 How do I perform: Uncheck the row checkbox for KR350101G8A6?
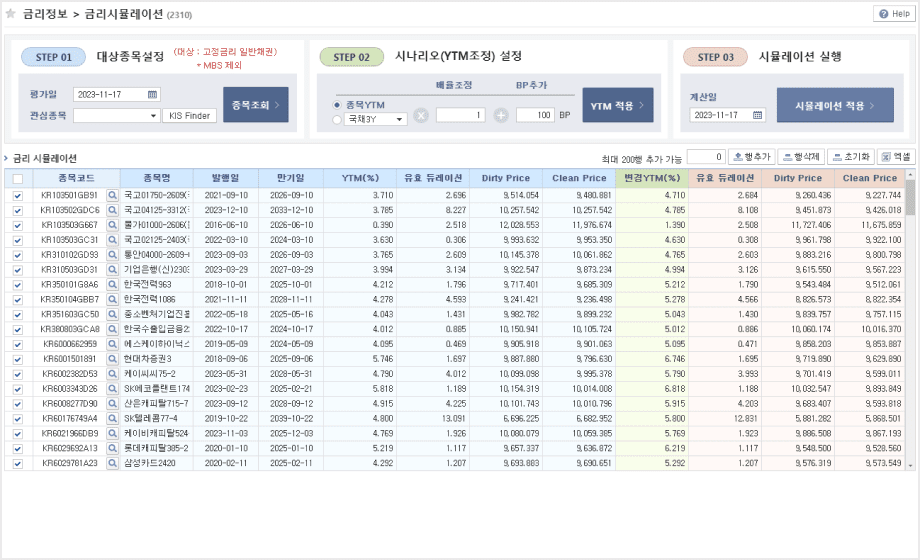pos(18,285)
